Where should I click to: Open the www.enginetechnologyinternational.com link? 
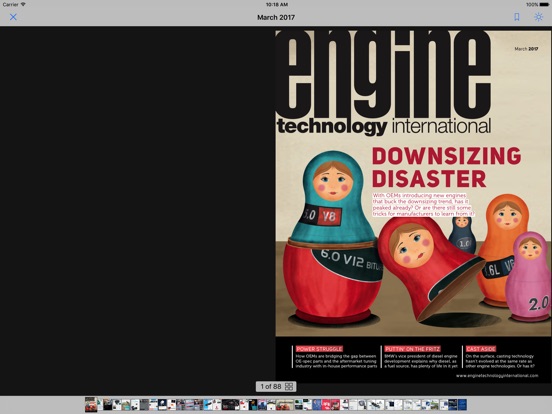[497, 376]
